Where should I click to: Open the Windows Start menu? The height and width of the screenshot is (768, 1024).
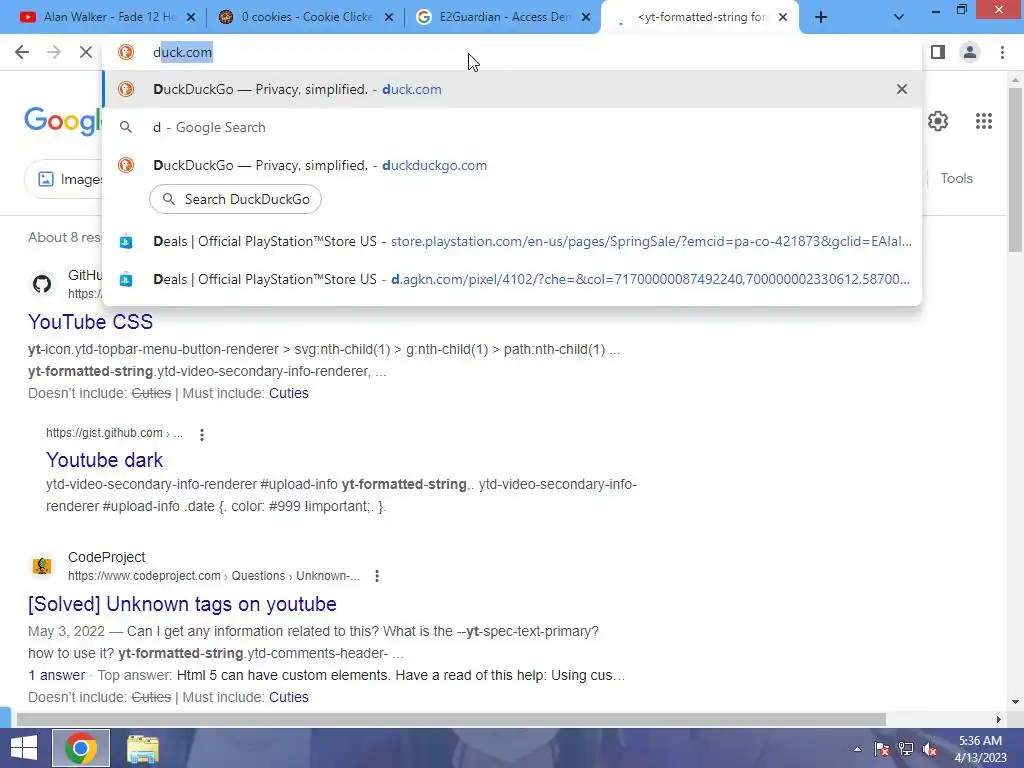point(24,748)
